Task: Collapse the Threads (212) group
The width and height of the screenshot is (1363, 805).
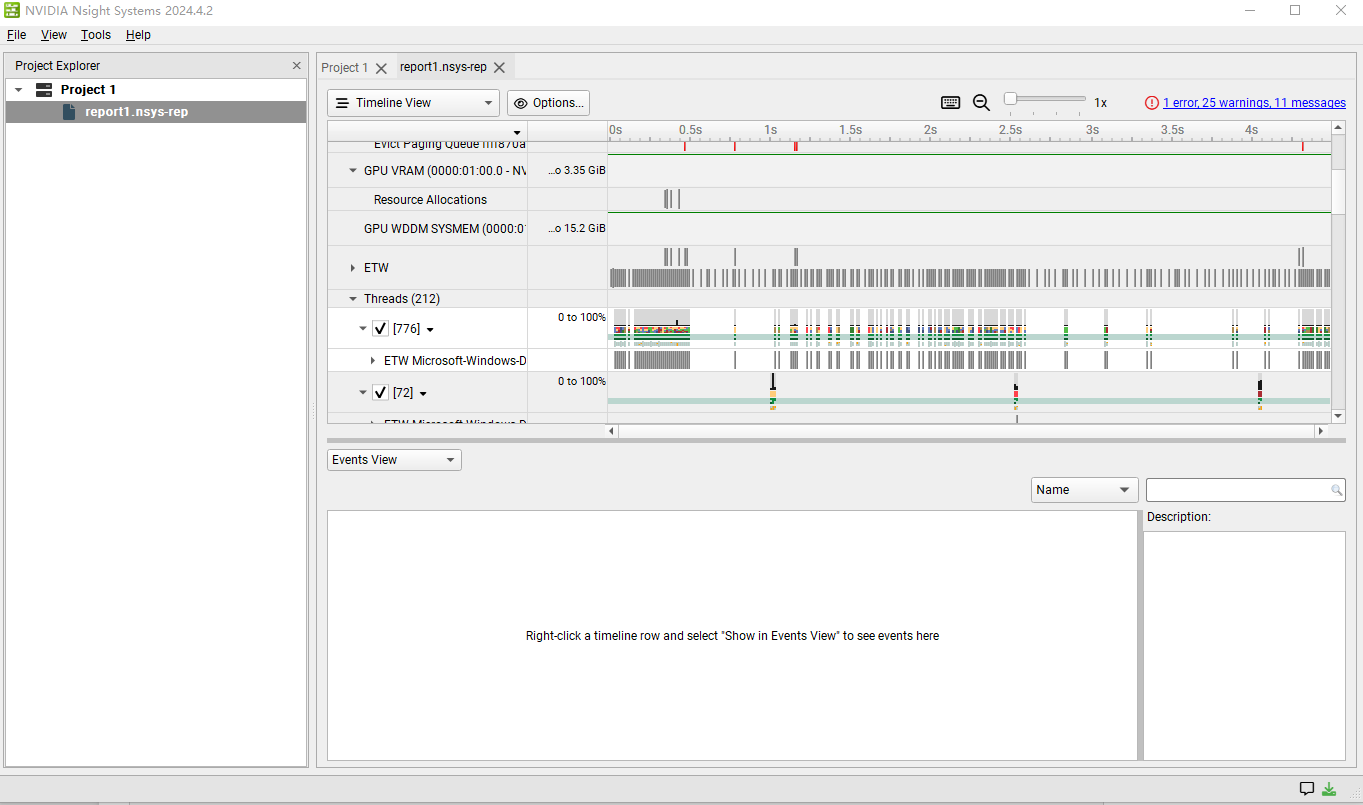Action: pos(353,299)
